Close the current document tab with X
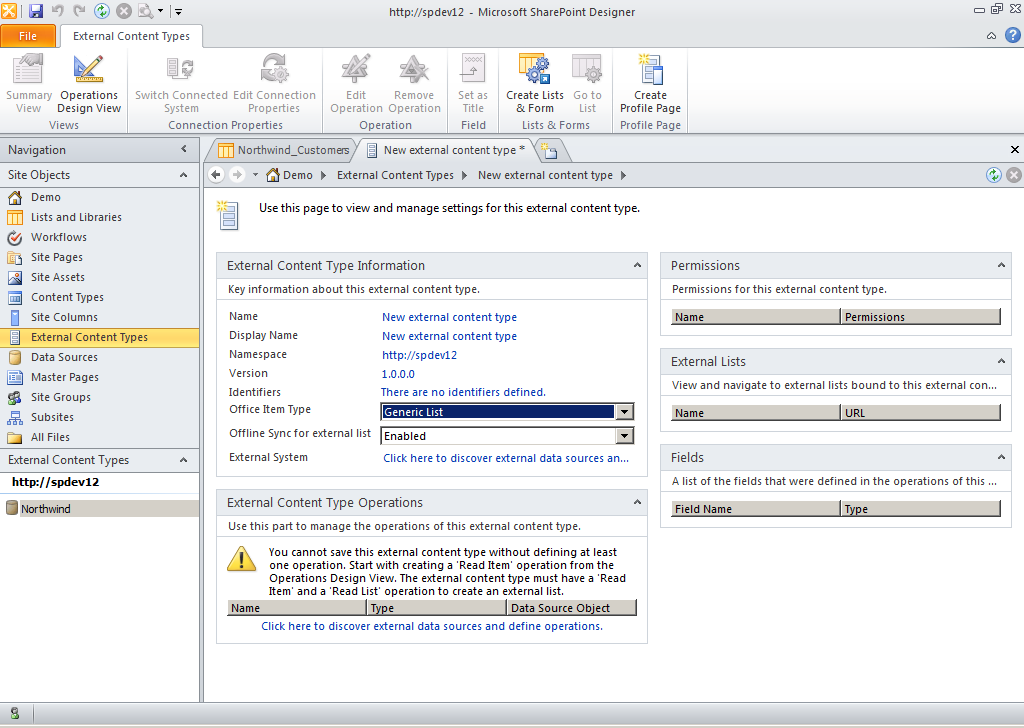This screenshot has height=728, width=1024. (x=1015, y=150)
